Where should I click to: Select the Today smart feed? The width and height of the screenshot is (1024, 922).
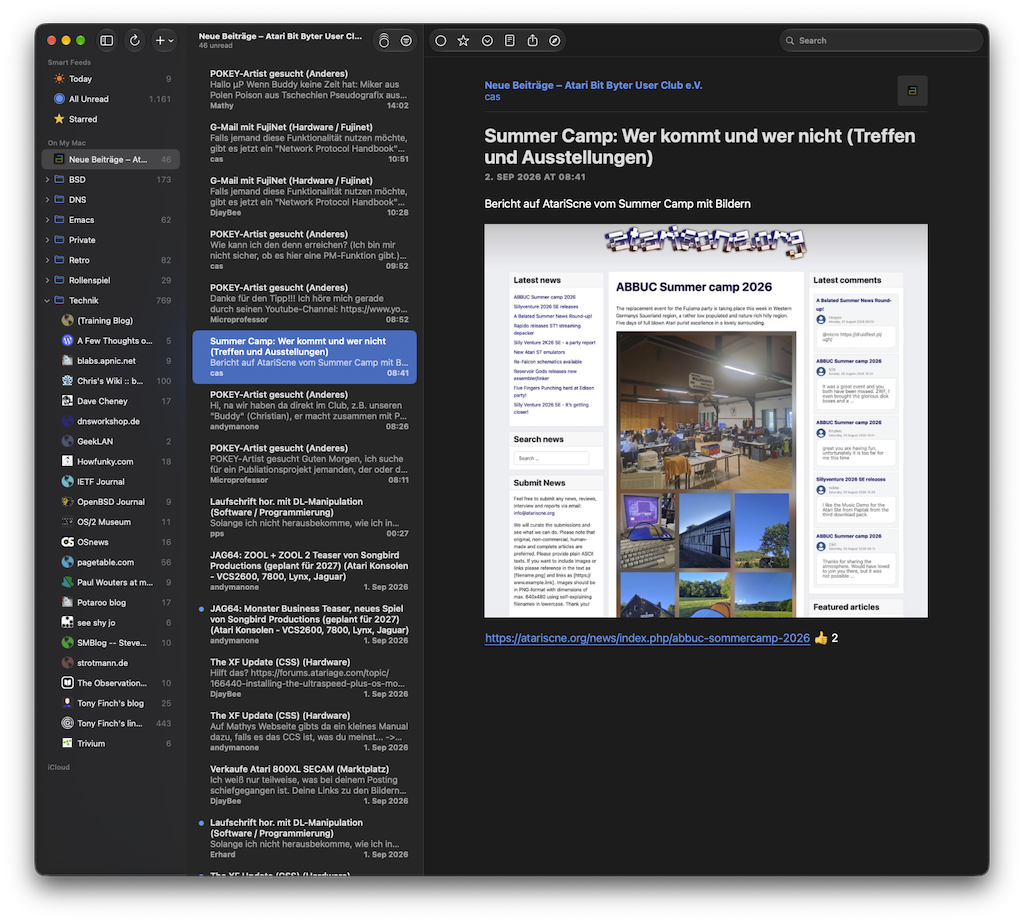click(x=110, y=79)
